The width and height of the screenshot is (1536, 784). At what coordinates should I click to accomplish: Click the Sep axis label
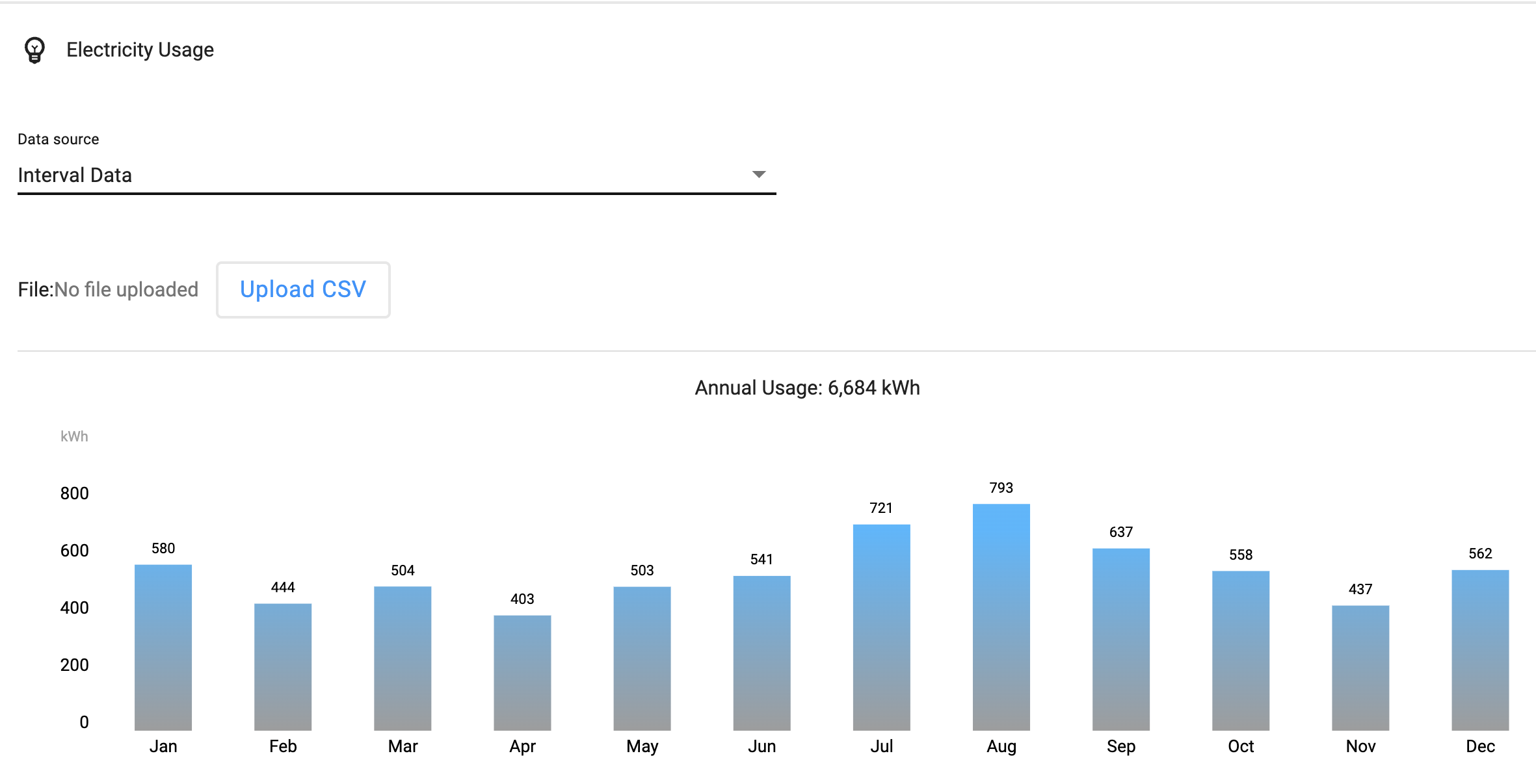click(x=1120, y=747)
